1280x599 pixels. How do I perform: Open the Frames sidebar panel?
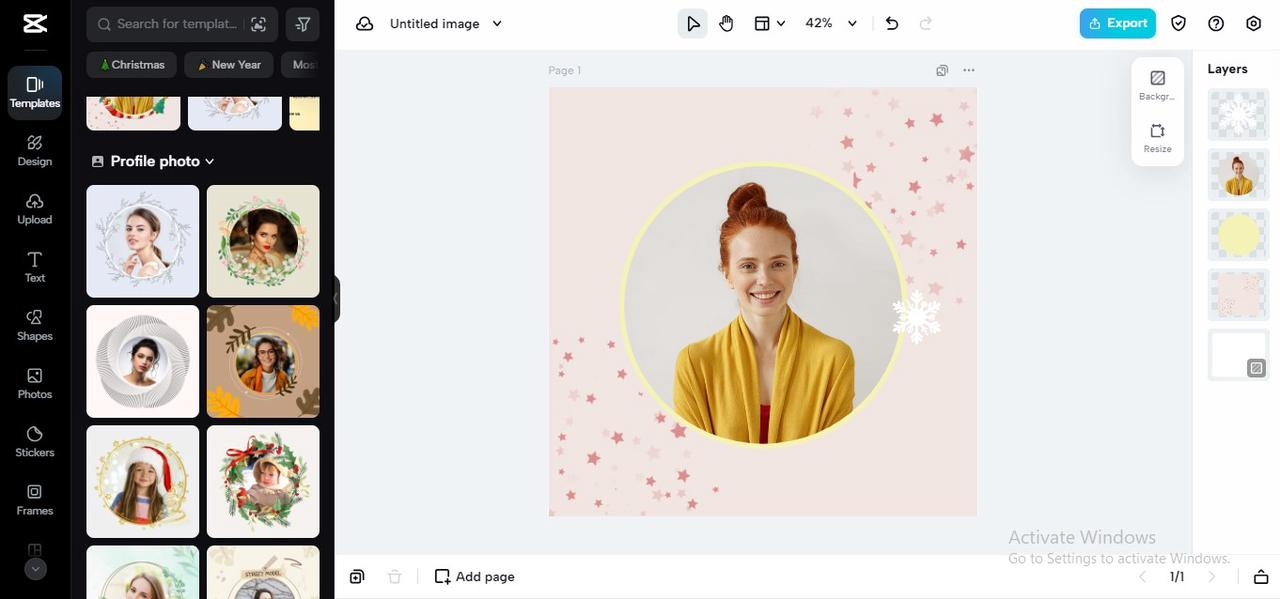35,499
